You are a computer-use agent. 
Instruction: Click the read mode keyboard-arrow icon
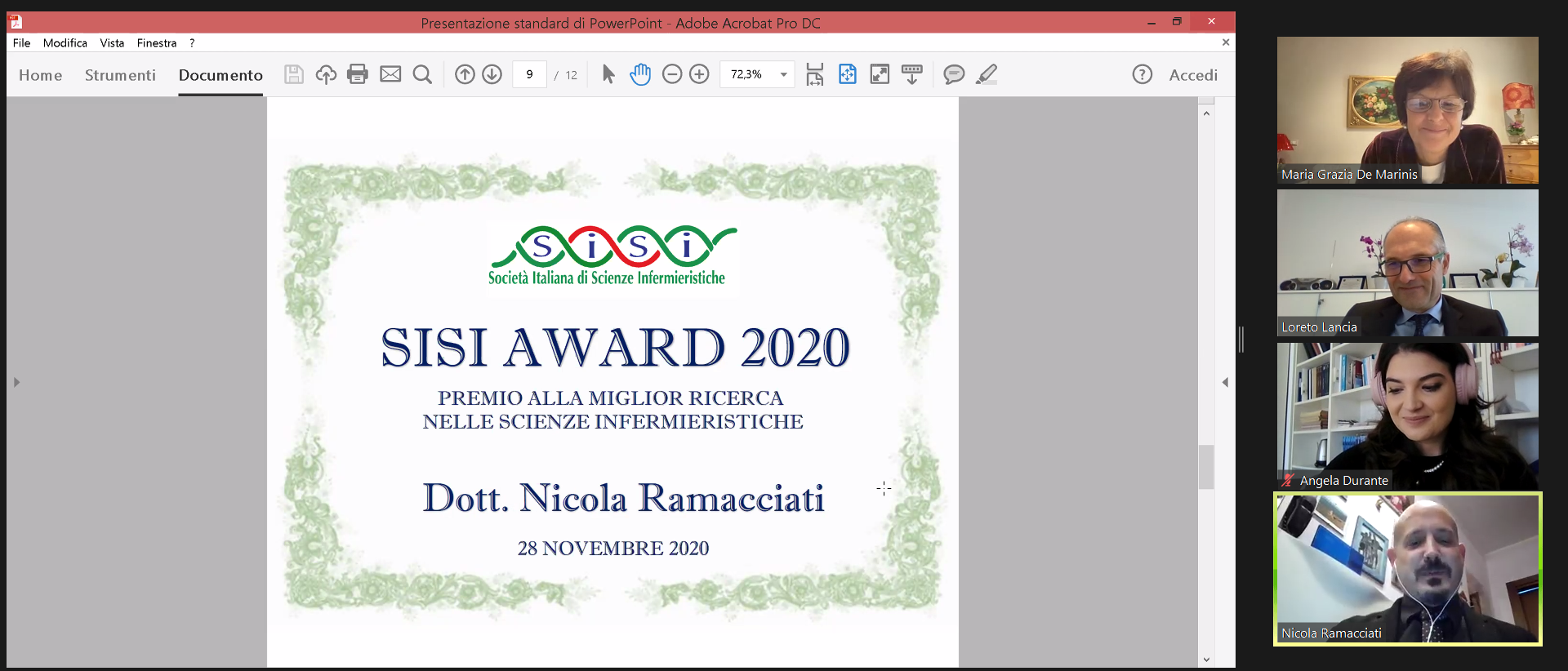(x=912, y=74)
